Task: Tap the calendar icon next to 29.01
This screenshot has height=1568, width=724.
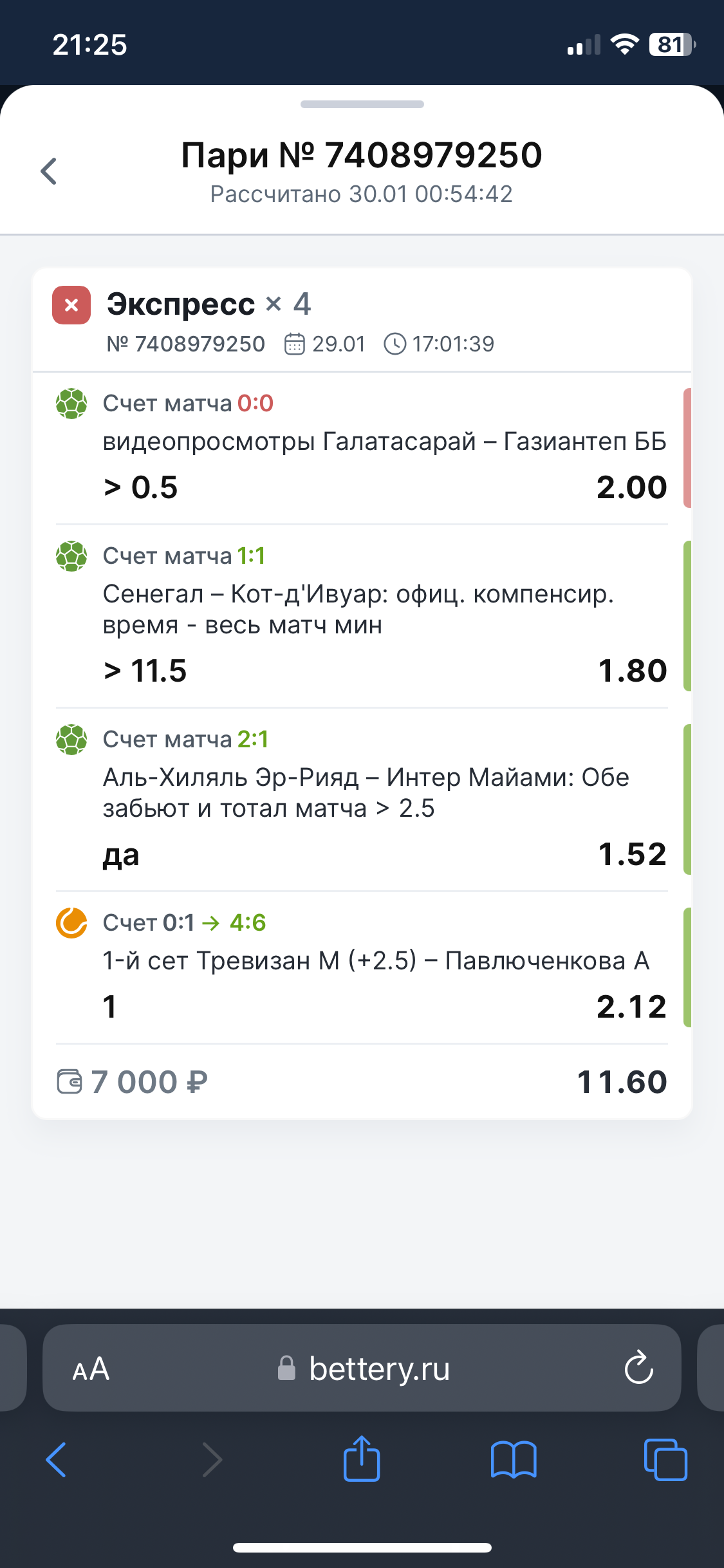Action: click(x=294, y=344)
